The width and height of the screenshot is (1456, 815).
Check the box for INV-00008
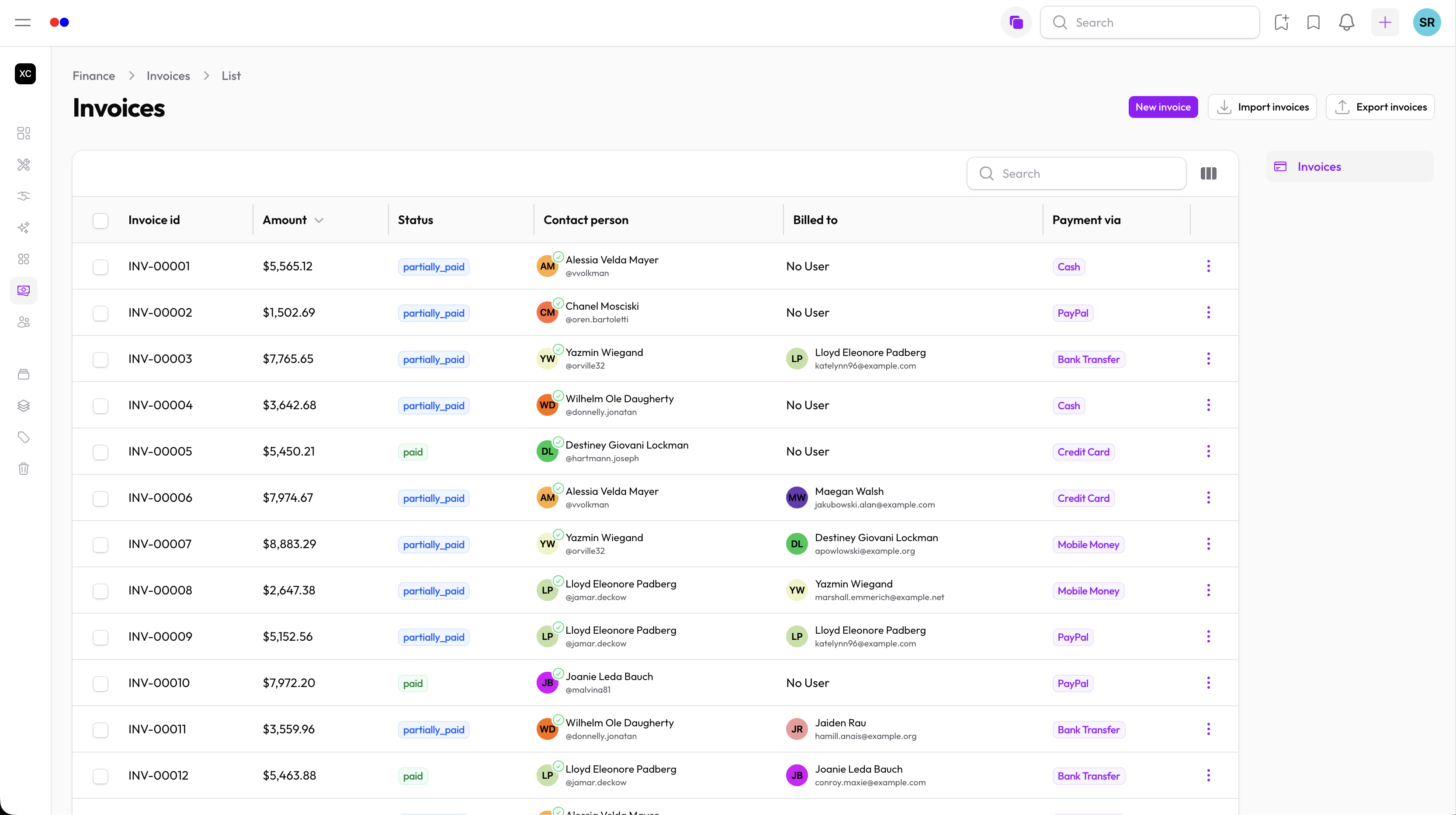pos(101,591)
